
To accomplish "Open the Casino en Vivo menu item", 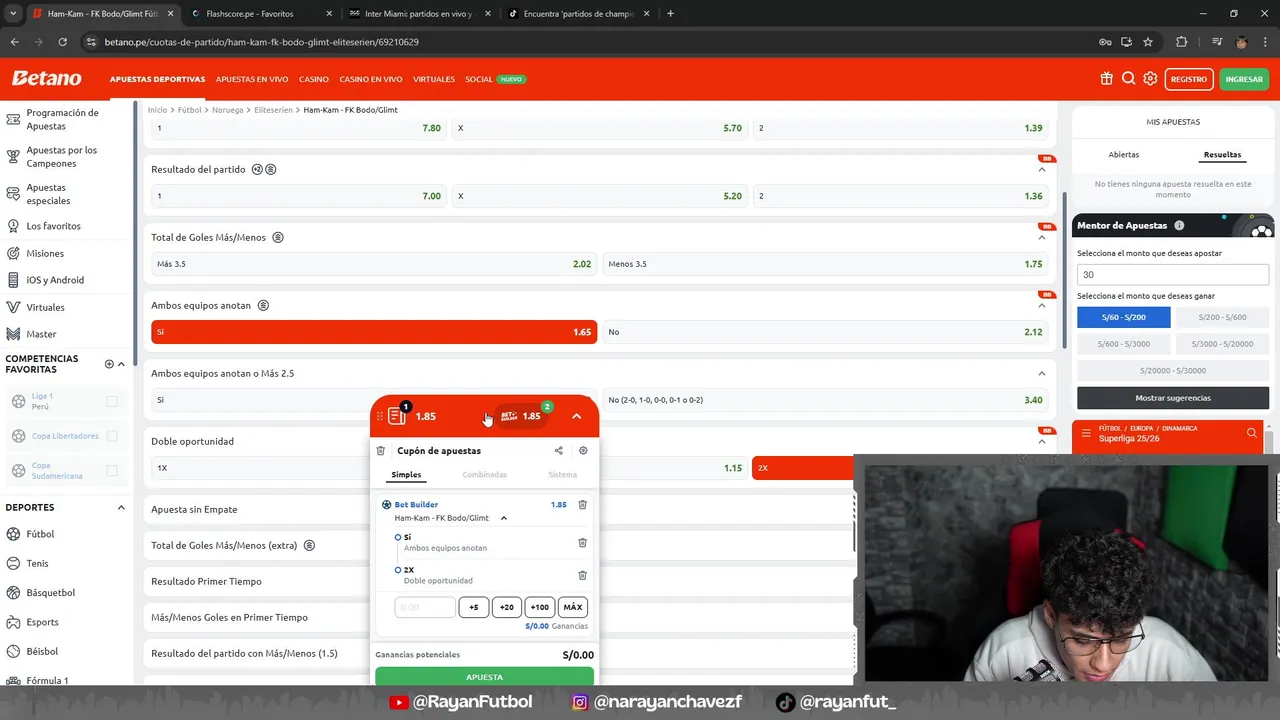I will tap(371, 79).
